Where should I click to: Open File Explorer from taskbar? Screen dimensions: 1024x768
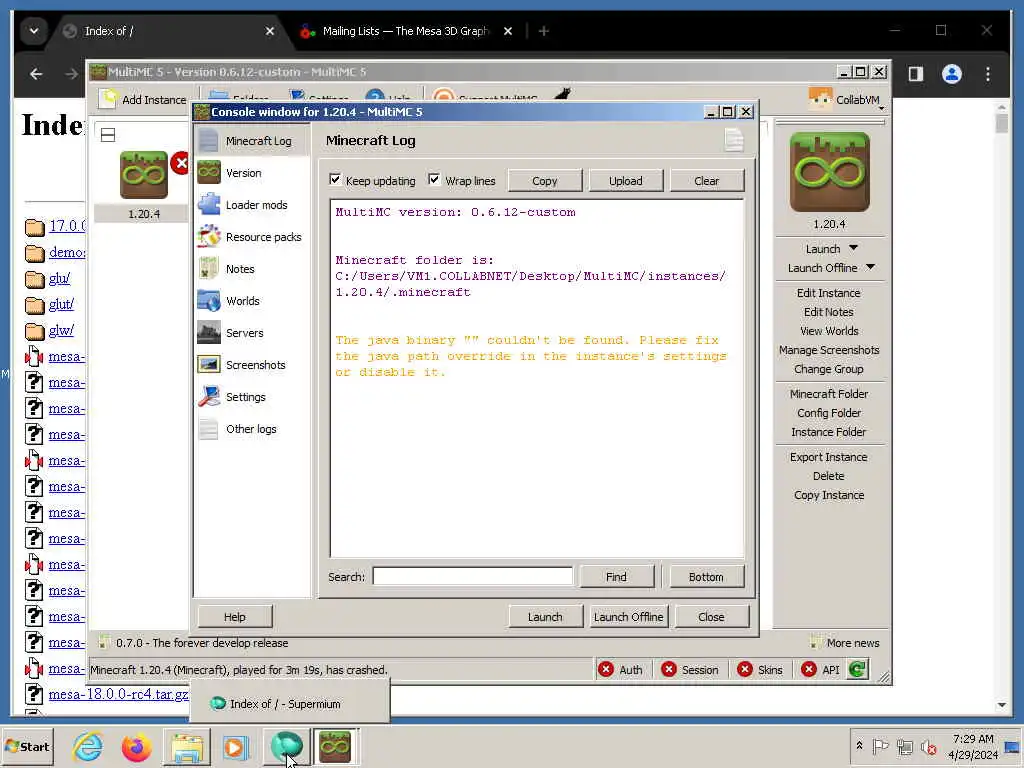[187, 746]
